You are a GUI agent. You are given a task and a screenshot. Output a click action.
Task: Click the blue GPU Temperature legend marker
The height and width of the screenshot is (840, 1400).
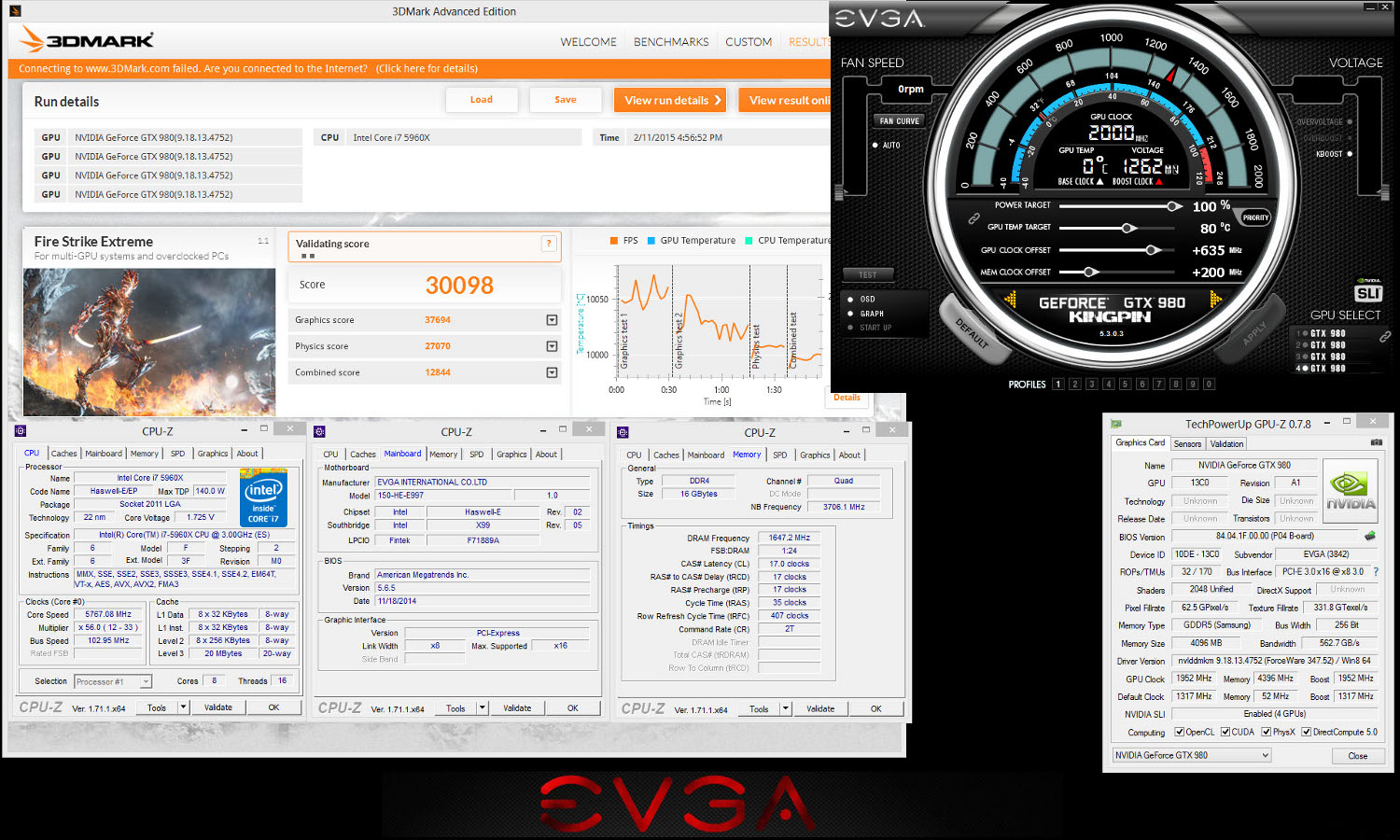point(651,240)
